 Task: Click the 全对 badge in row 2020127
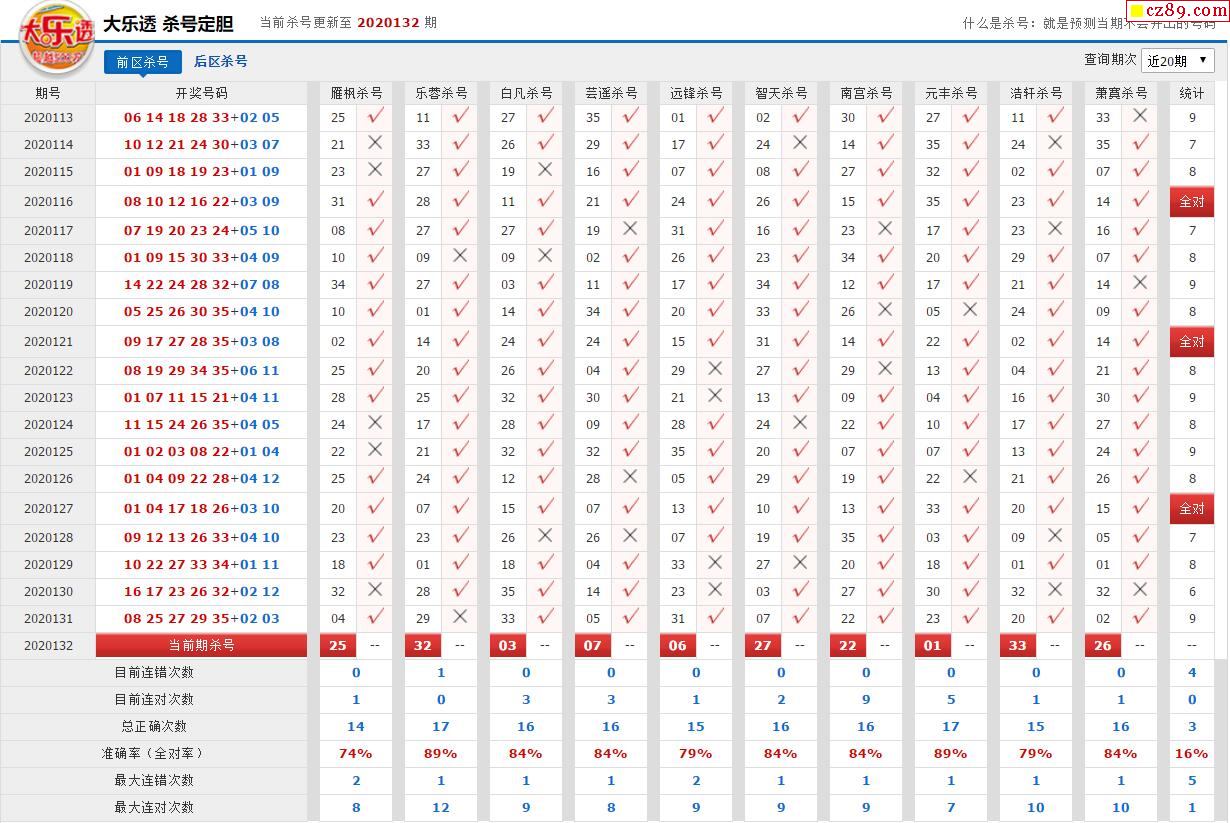[x=1192, y=509]
